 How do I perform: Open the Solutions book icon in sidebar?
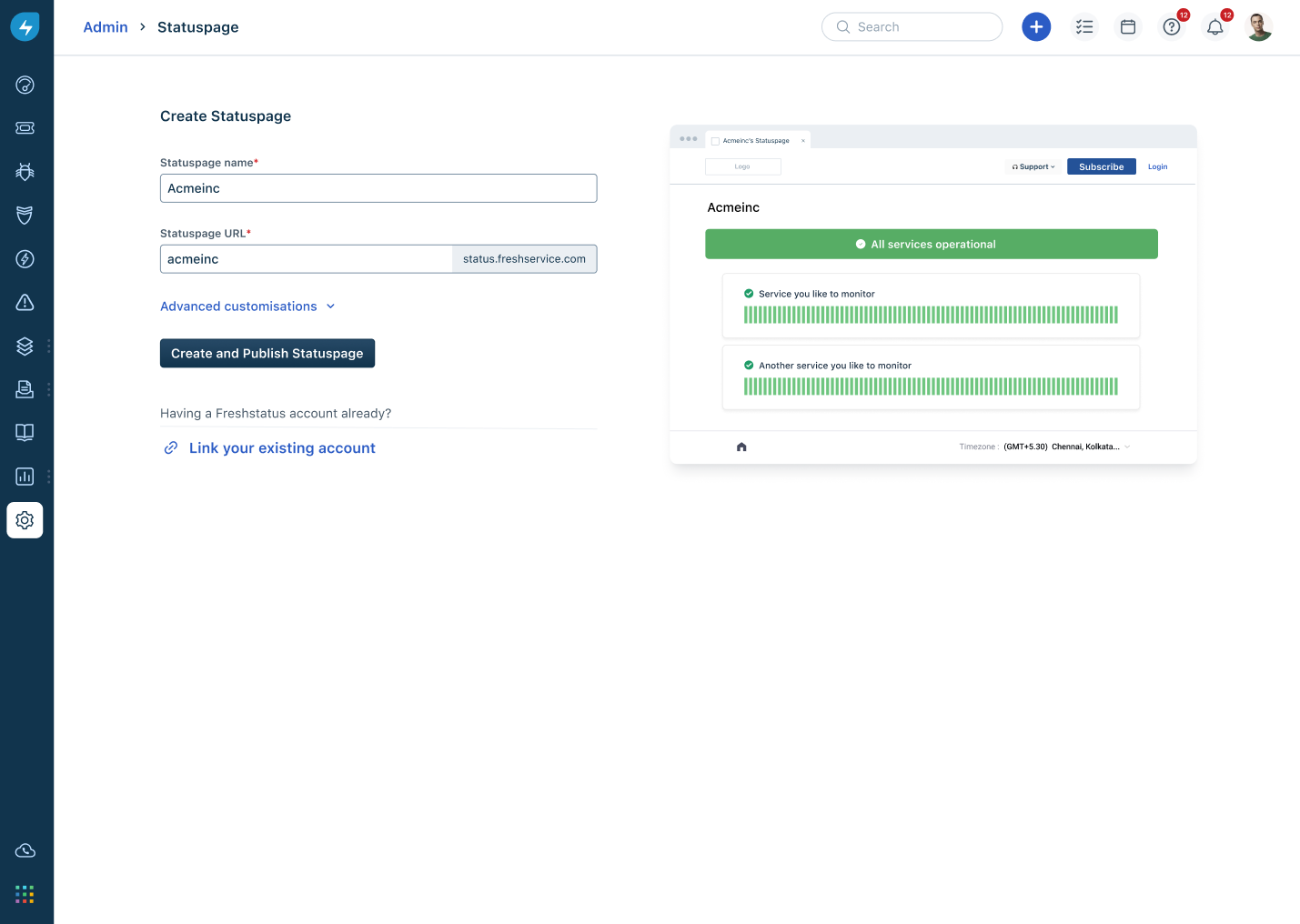(25, 433)
